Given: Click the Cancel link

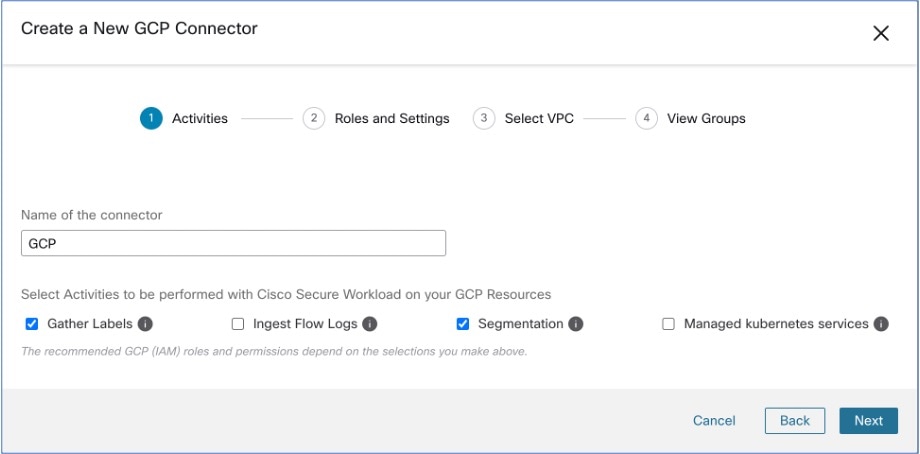Looking at the screenshot, I should (714, 421).
